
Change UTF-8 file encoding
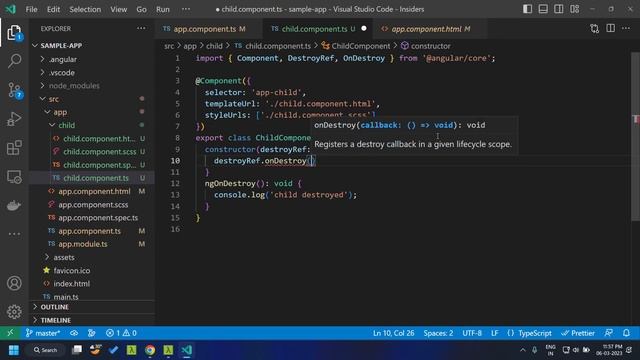pyautogui.click(x=472, y=333)
